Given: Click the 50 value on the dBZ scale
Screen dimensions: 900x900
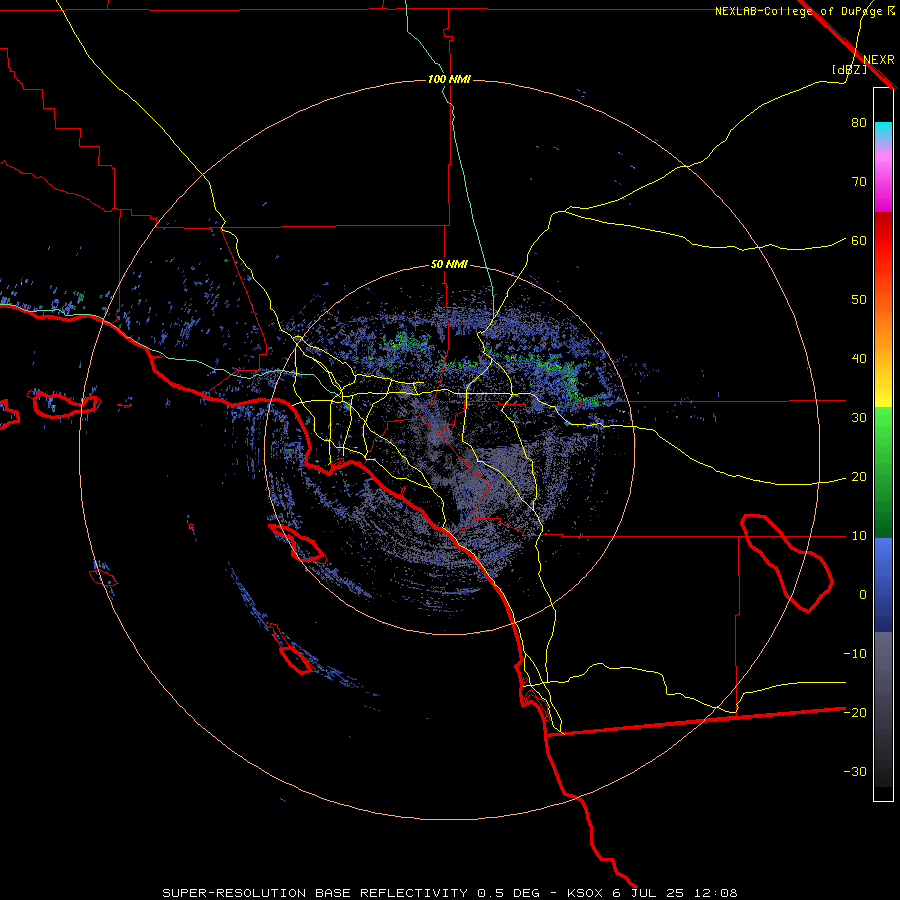Looking at the screenshot, I should click(859, 300).
